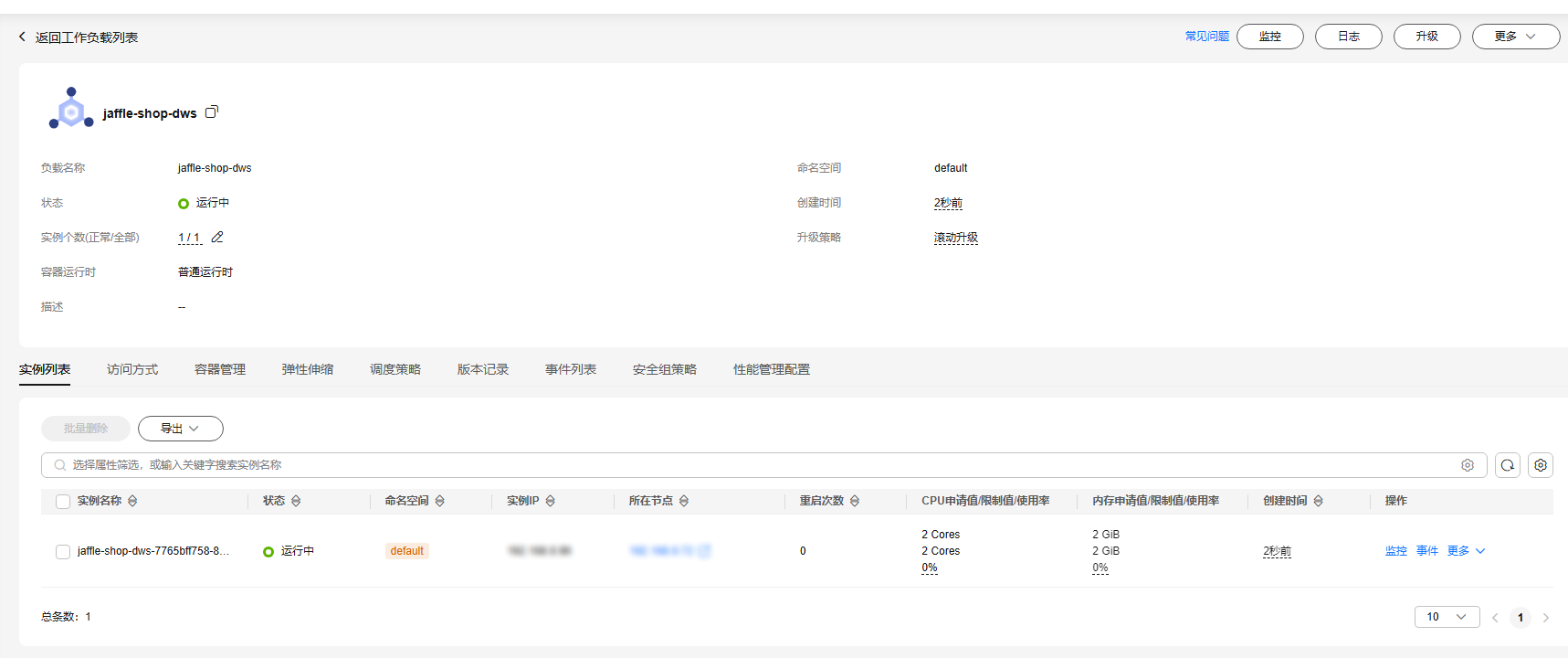Change page size from 10
Viewport: 1568px width, 658px height.
click(x=1447, y=617)
